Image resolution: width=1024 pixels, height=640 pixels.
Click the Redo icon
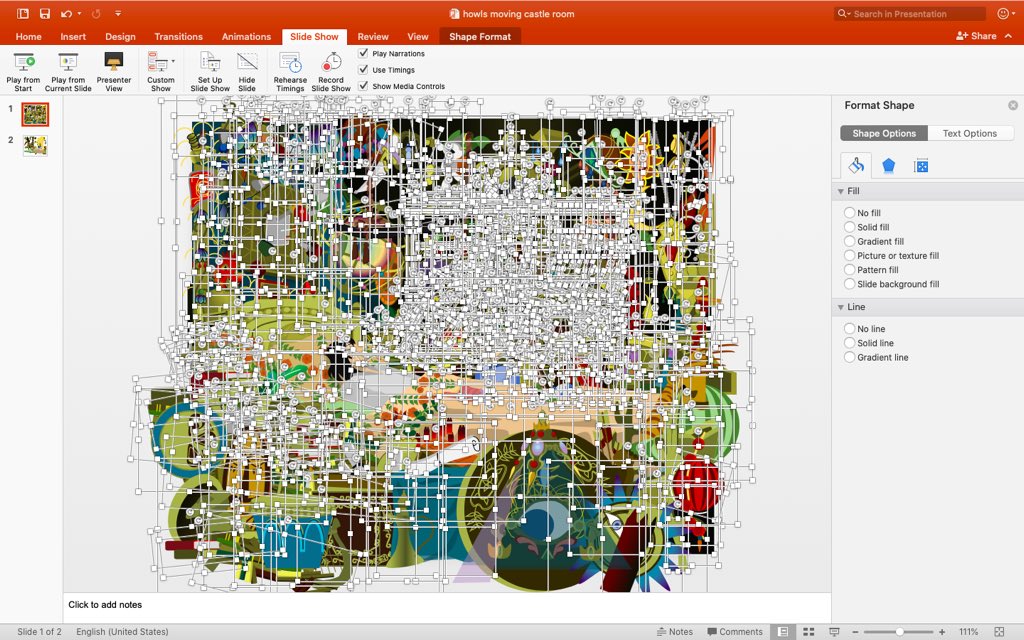[96, 13]
